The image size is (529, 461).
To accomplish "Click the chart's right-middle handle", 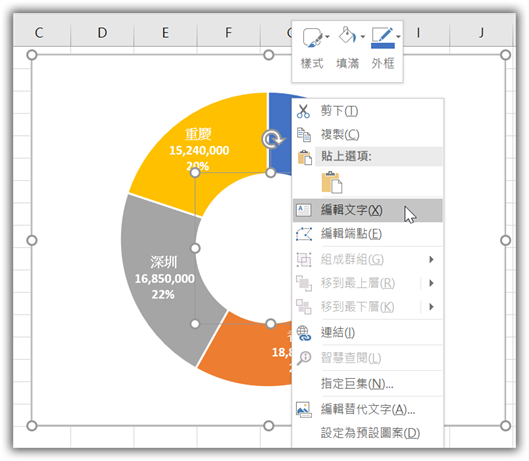I will pos(505,241).
